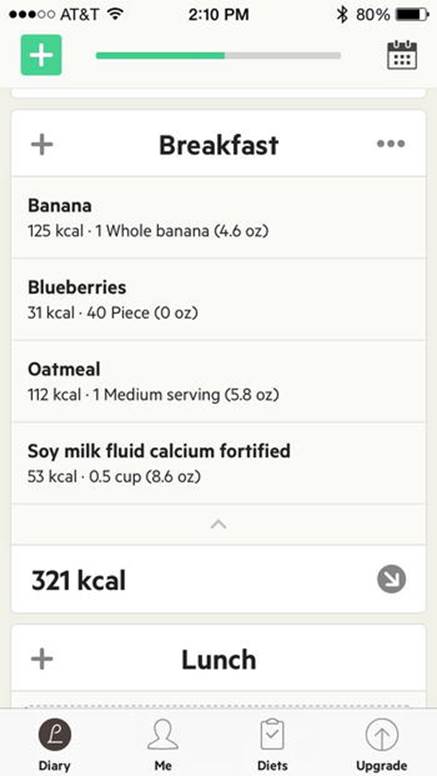The width and height of the screenshot is (437, 776).
Task: Tap the 321 kcal total row
Action: (218, 580)
